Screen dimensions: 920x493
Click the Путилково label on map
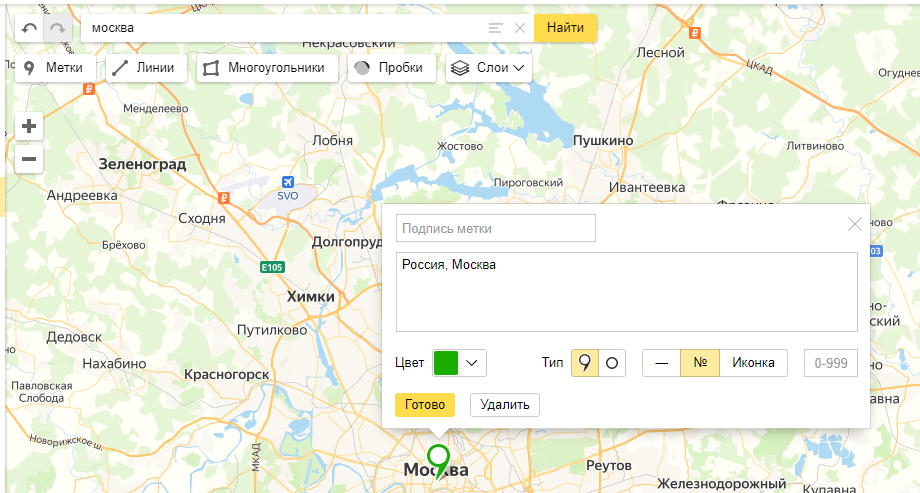272,330
